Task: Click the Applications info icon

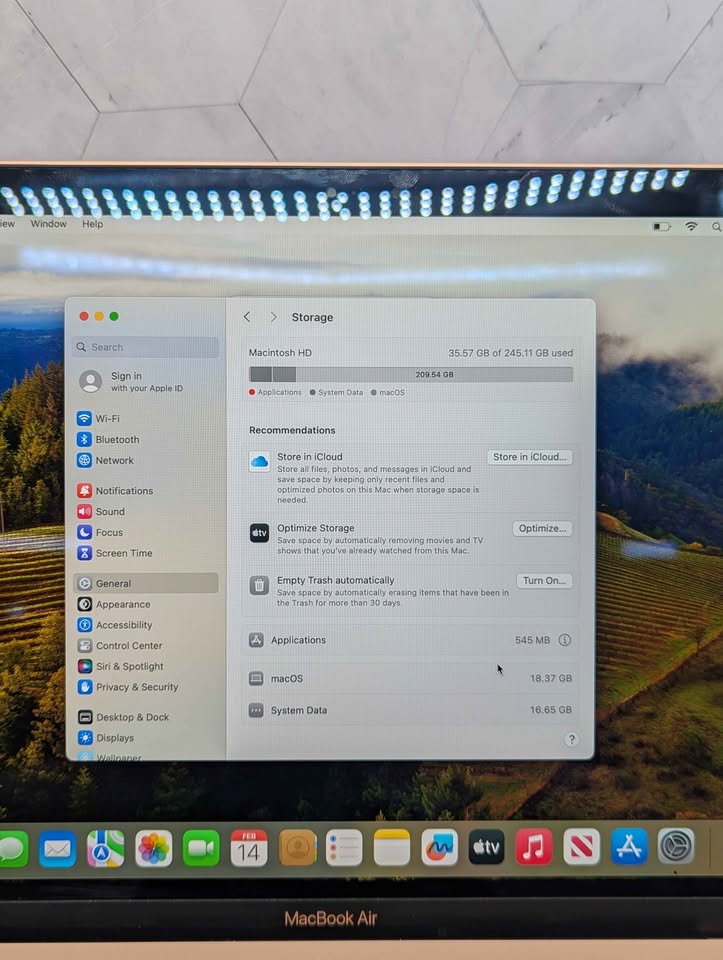Action: (564, 640)
